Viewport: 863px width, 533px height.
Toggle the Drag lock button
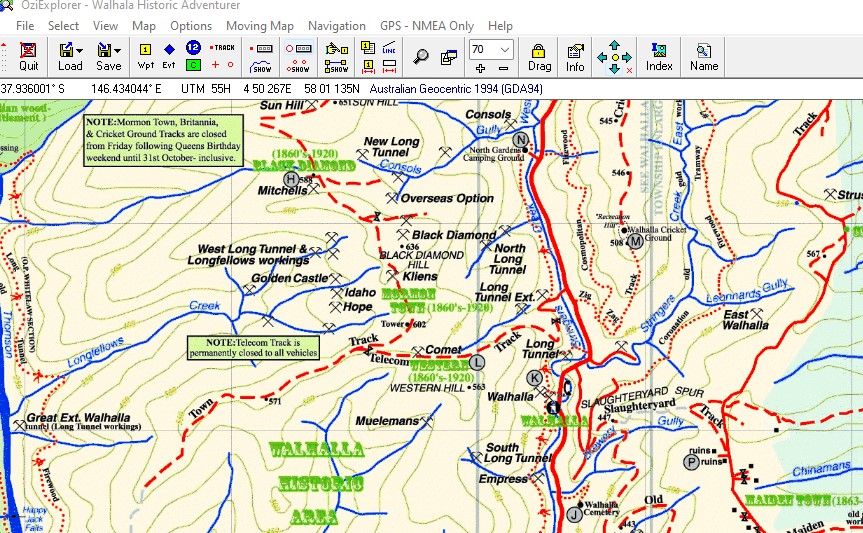(x=539, y=56)
